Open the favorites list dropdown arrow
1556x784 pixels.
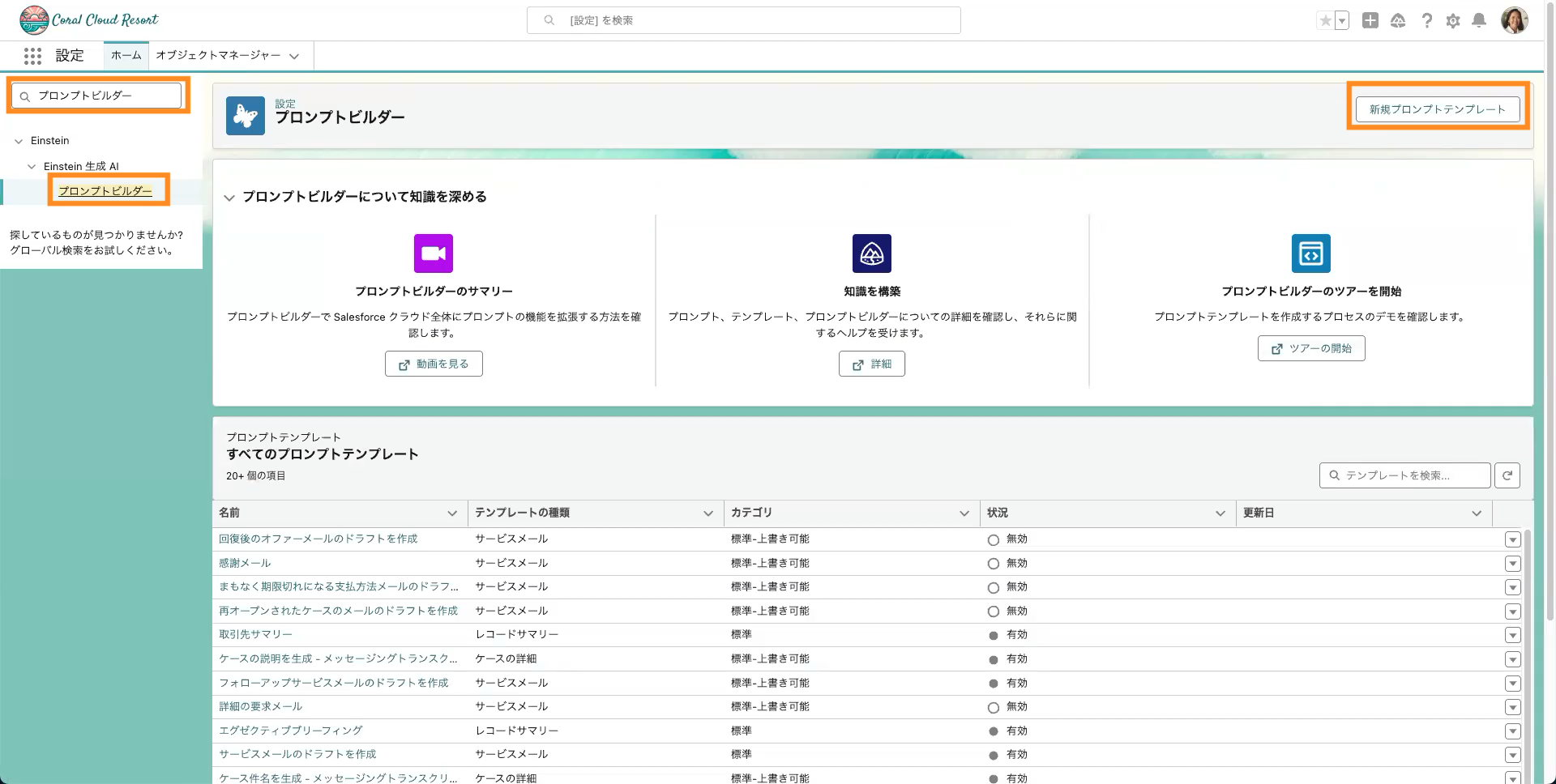1342,21
